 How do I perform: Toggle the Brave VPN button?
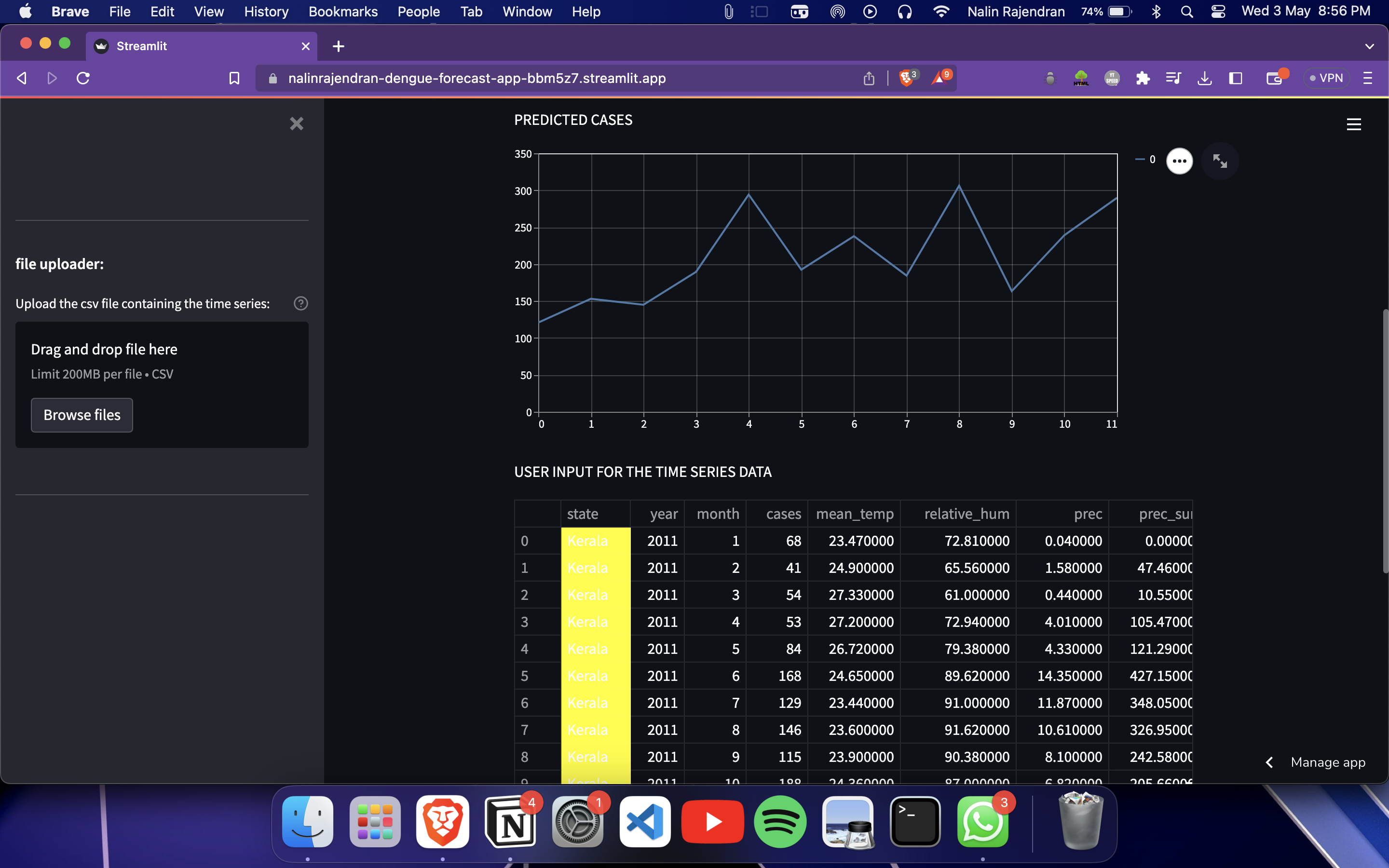(1326, 78)
